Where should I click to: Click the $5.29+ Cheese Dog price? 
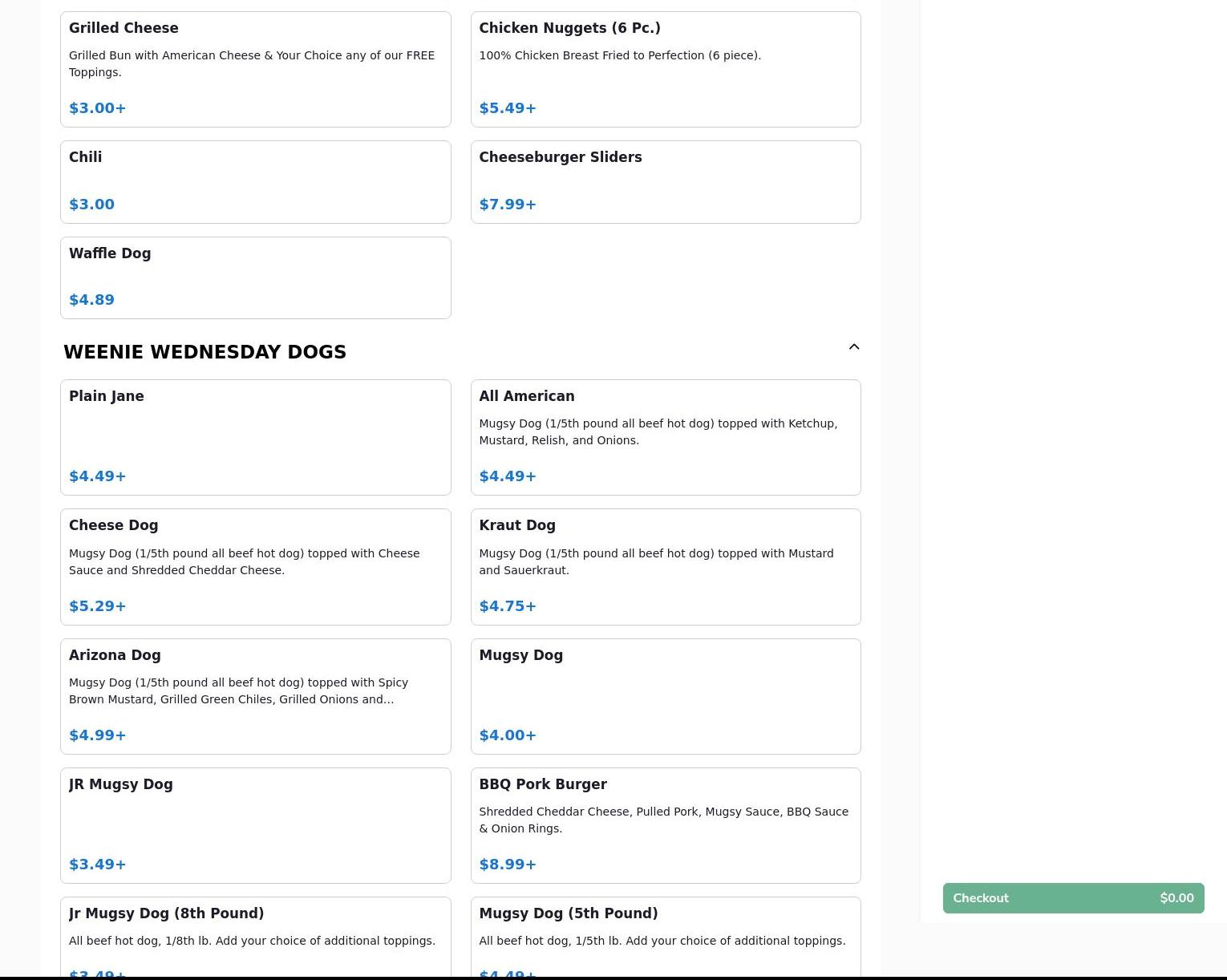pyautogui.click(x=98, y=606)
